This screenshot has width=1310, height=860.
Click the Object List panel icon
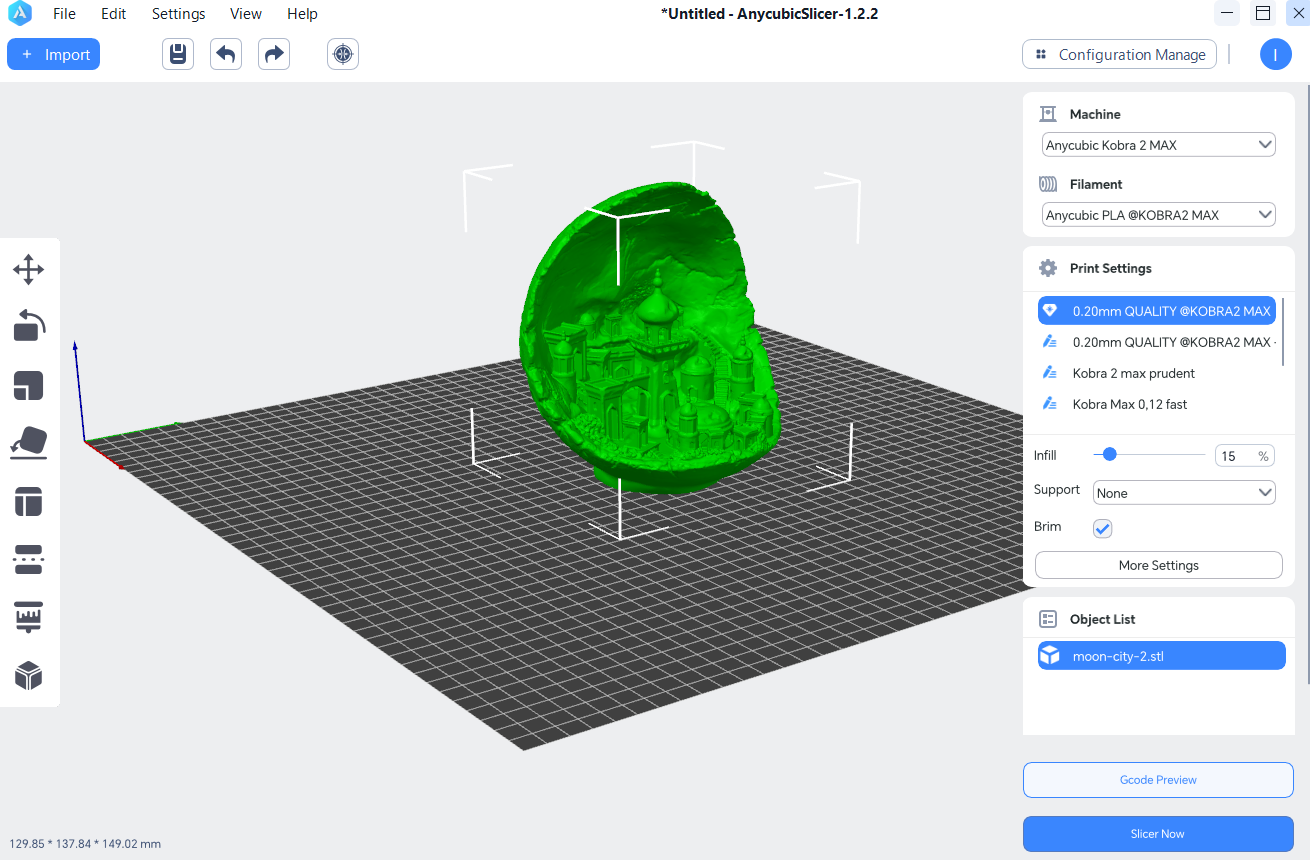click(1048, 619)
